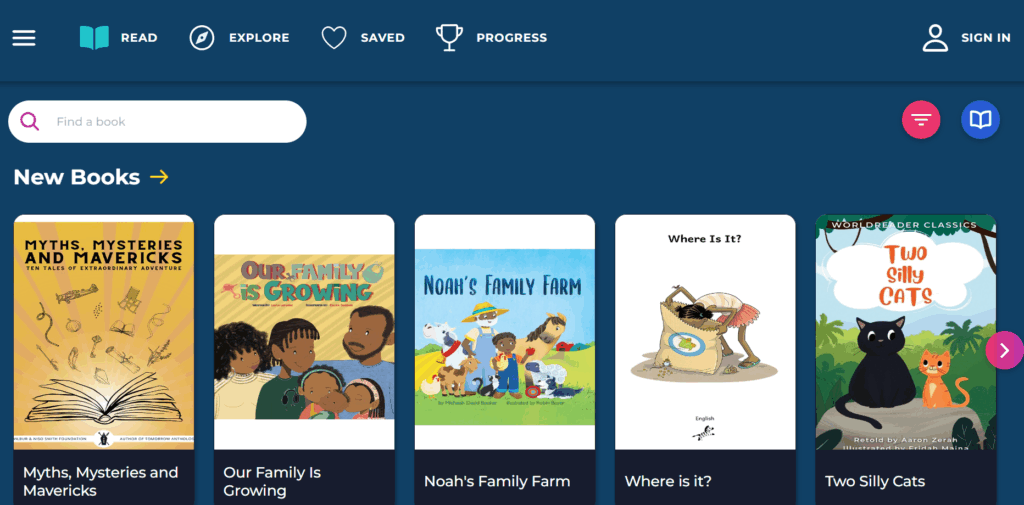Click the Progress trophy icon
Viewport: 1024px width, 505px height.
click(449, 38)
